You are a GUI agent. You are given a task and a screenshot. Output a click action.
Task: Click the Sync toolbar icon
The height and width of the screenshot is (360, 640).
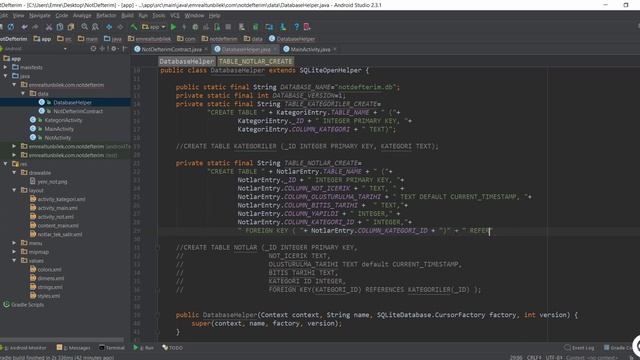(11, 27)
